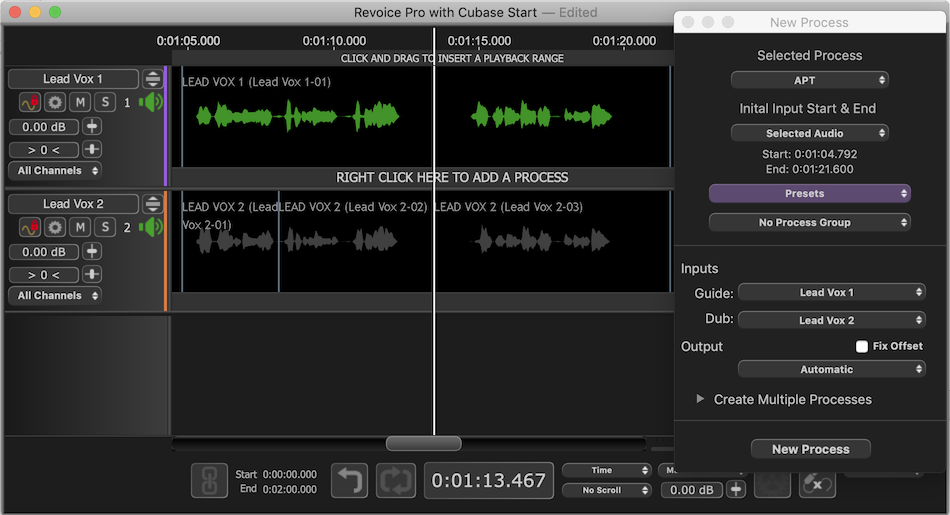Open the Guide input dropdown showing Lead Vox 1
This screenshot has width=950, height=515.
click(831, 292)
